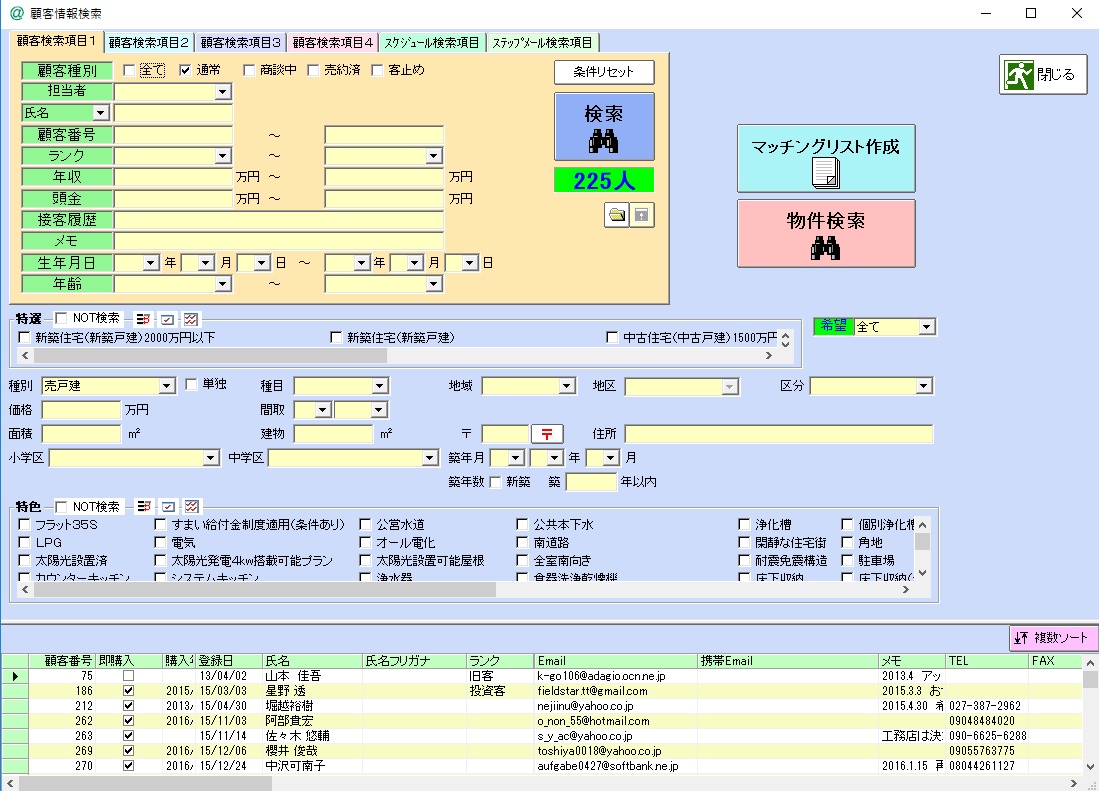Open the 希望 dropdown showing 全て
Screen dimensions: 1099x791
point(926,327)
